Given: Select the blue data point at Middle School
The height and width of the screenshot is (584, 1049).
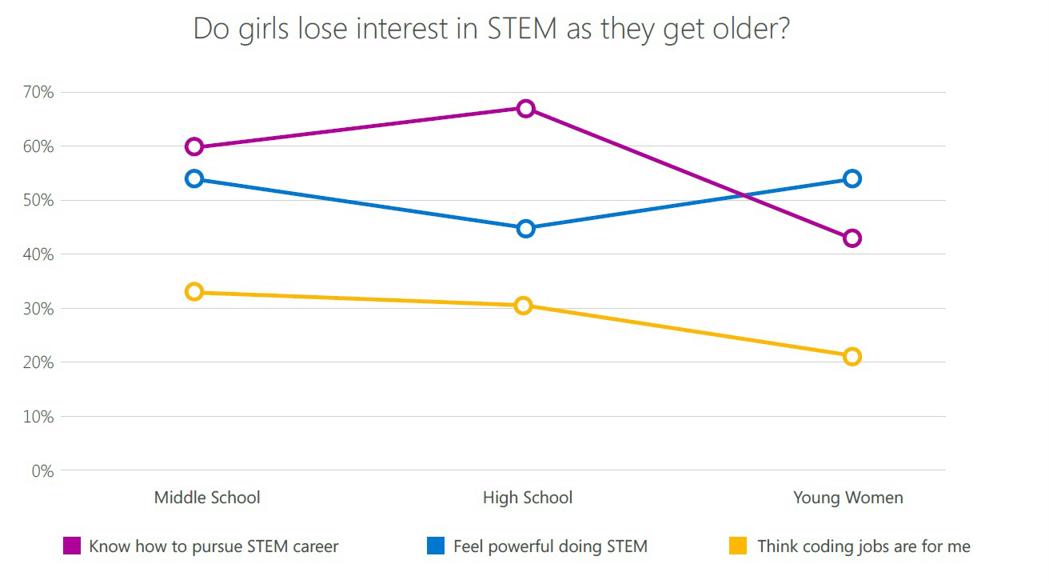Looking at the screenshot, I should pos(195,179).
